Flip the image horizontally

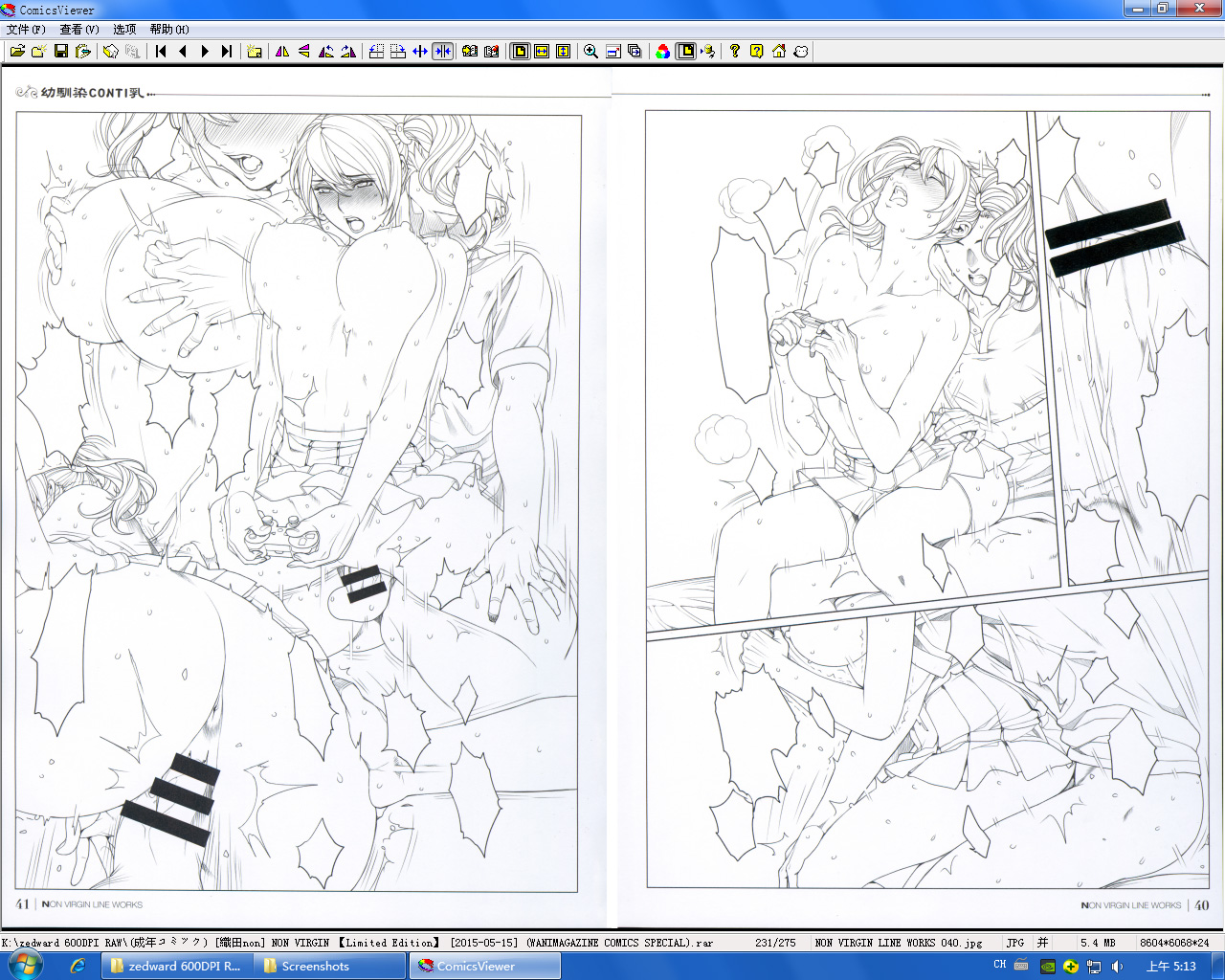tap(282, 52)
